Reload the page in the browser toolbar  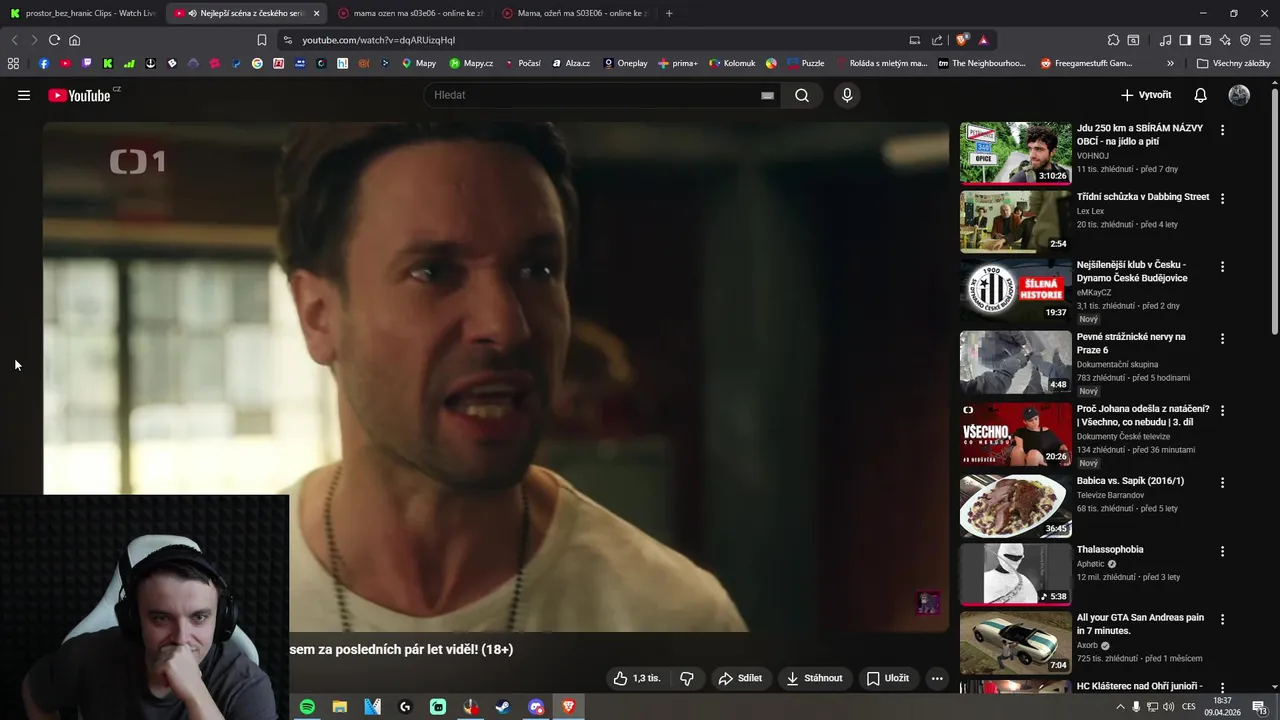[x=54, y=40]
